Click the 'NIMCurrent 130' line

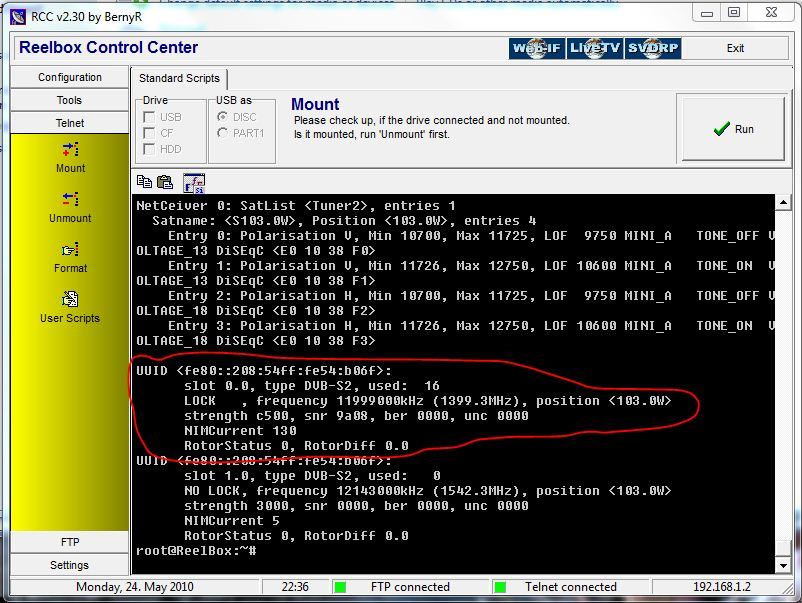point(240,431)
